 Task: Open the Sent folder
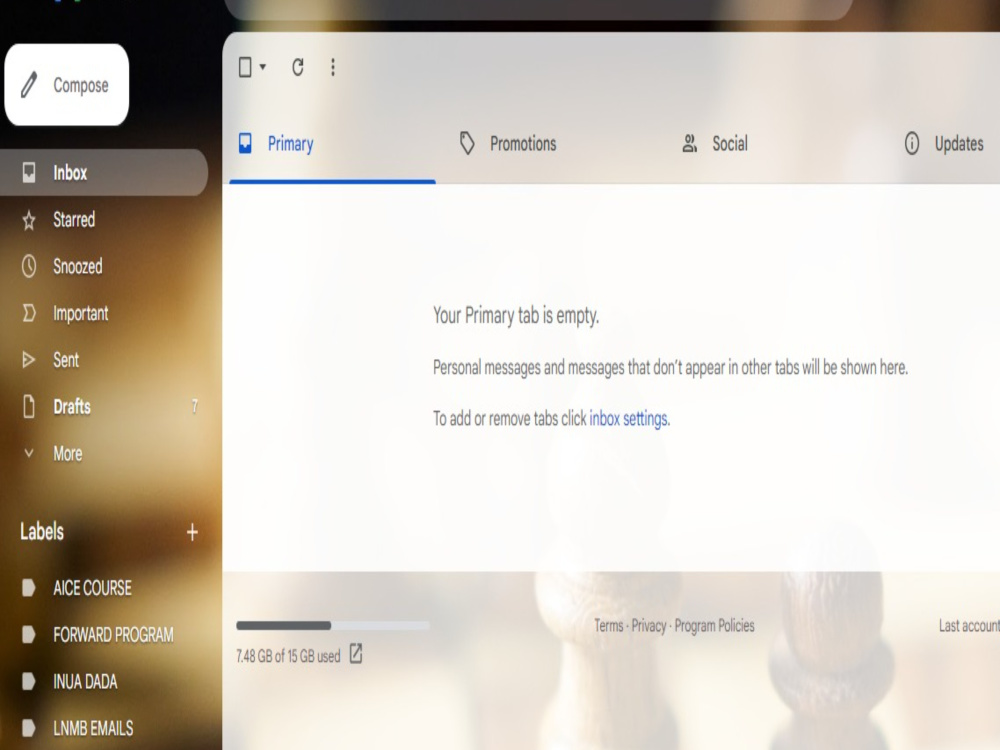(104, 360)
